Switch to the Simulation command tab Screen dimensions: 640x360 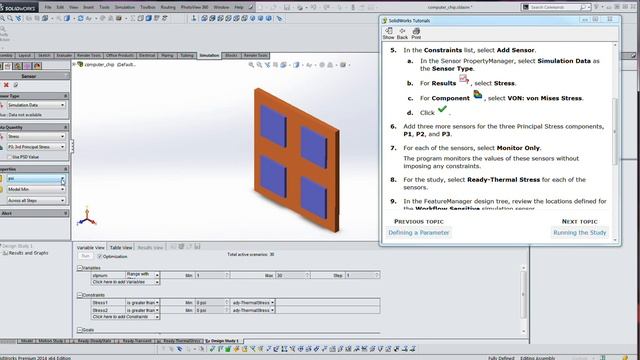click(x=209, y=56)
